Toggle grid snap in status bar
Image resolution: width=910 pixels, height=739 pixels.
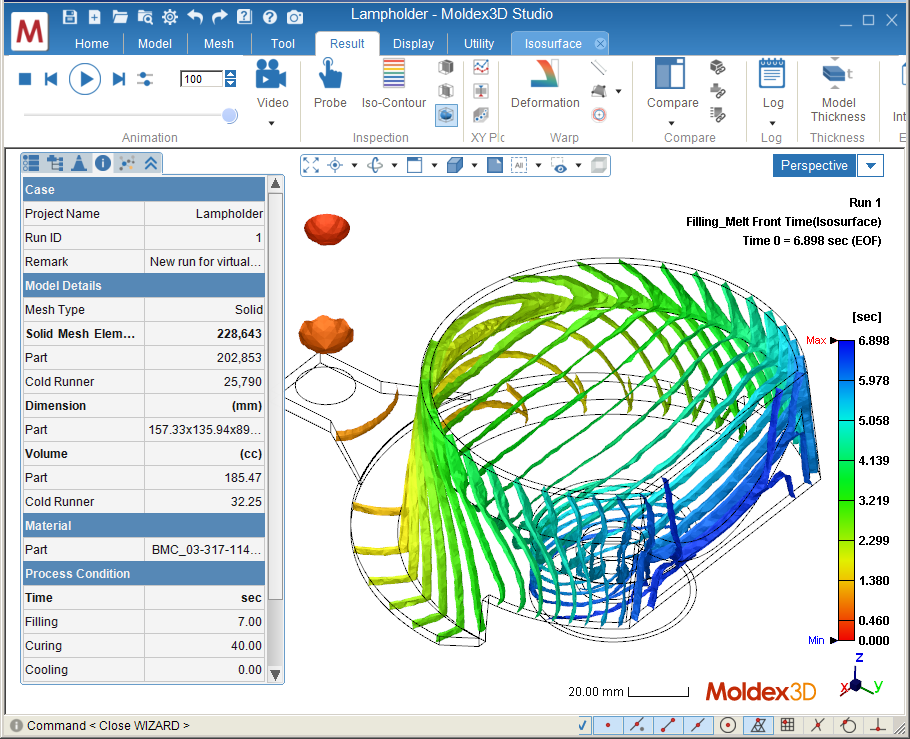click(x=788, y=725)
